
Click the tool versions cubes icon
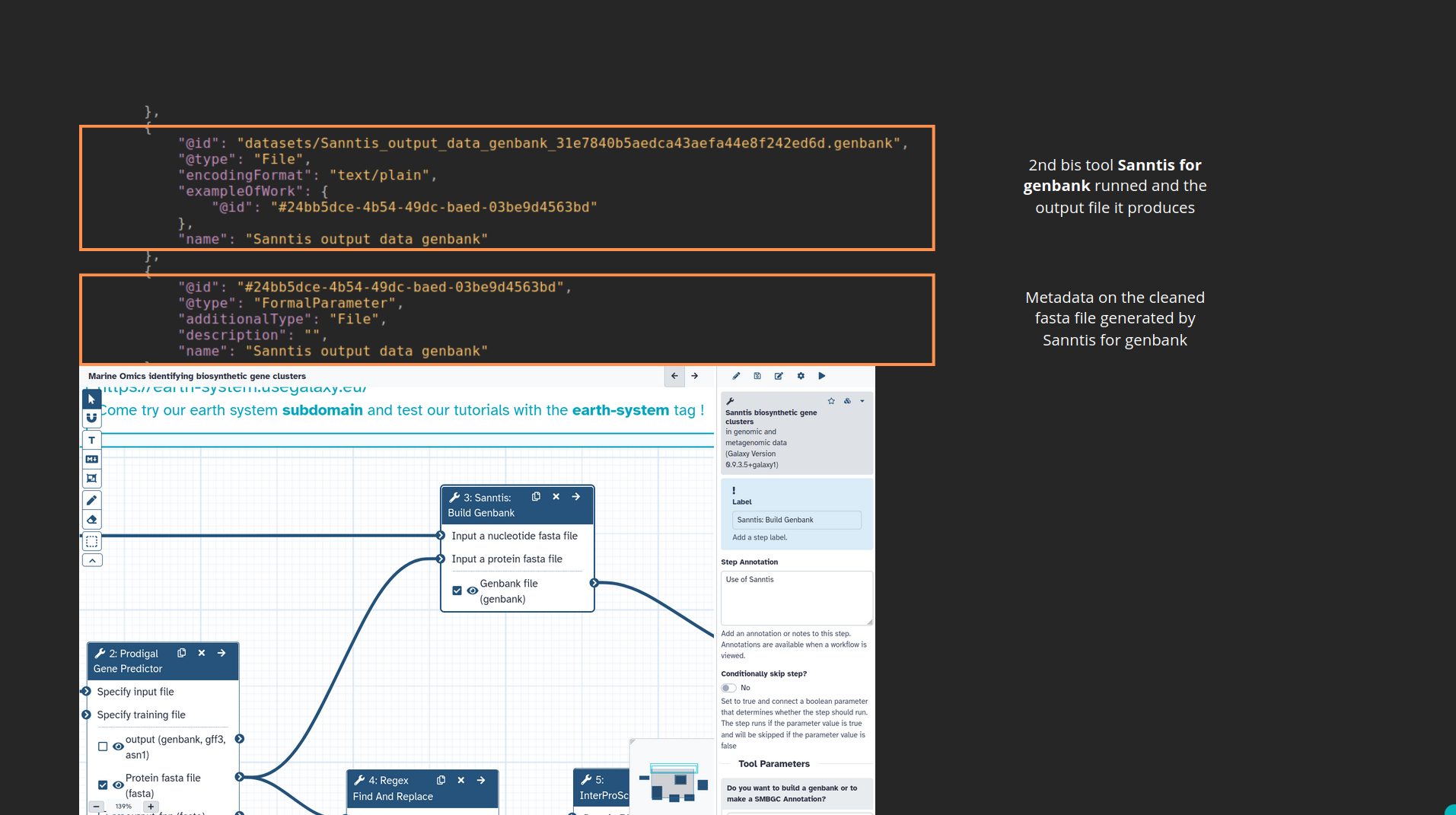[x=847, y=401]
